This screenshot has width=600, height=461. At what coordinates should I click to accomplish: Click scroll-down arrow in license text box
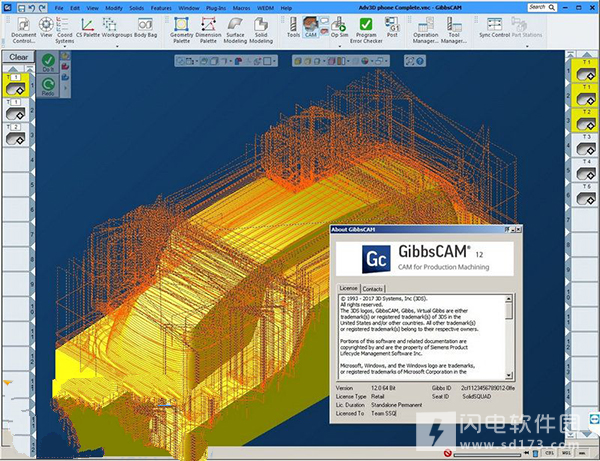click(509, 375)
